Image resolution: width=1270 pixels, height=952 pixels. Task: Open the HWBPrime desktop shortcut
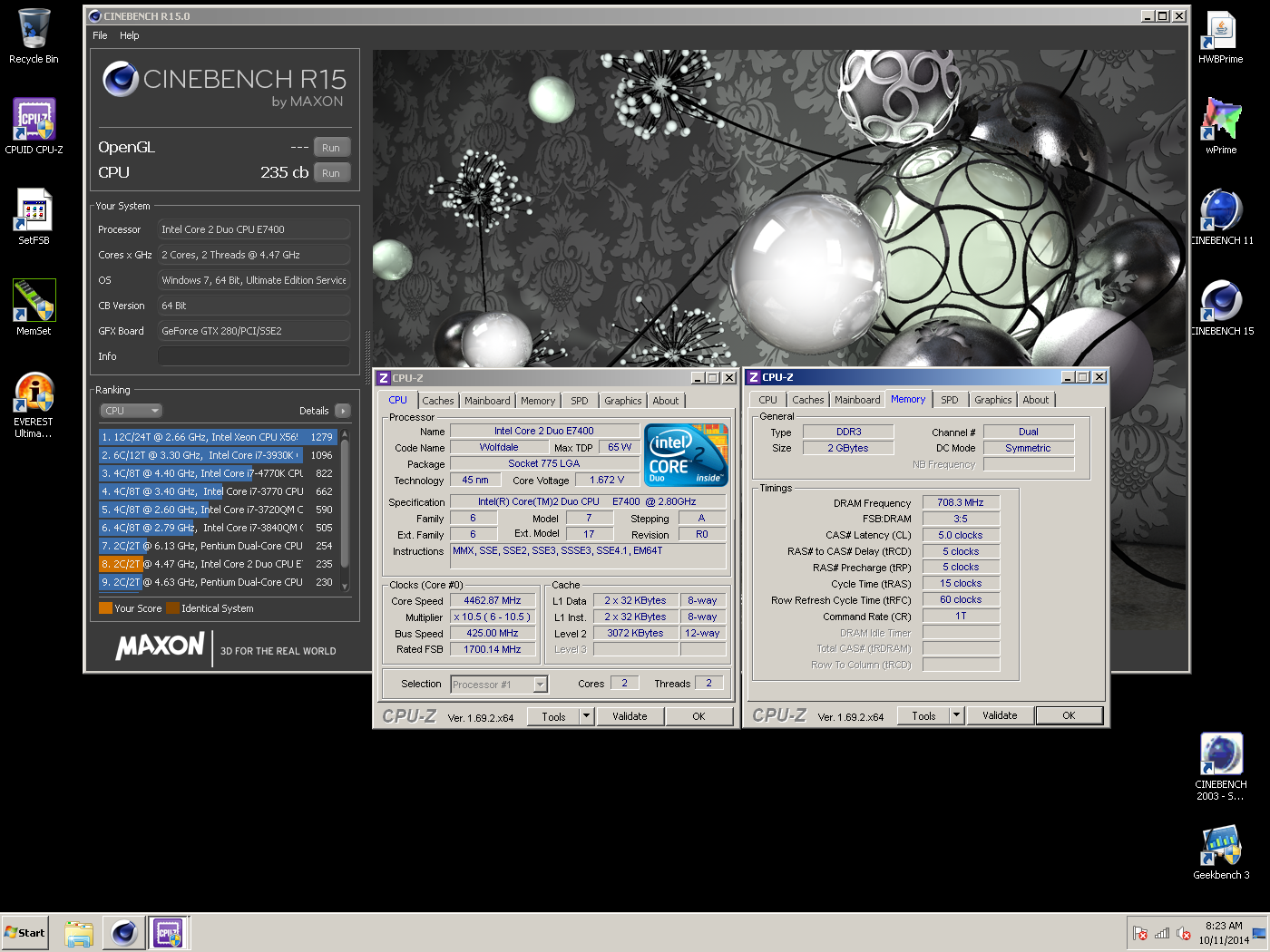1221,36
